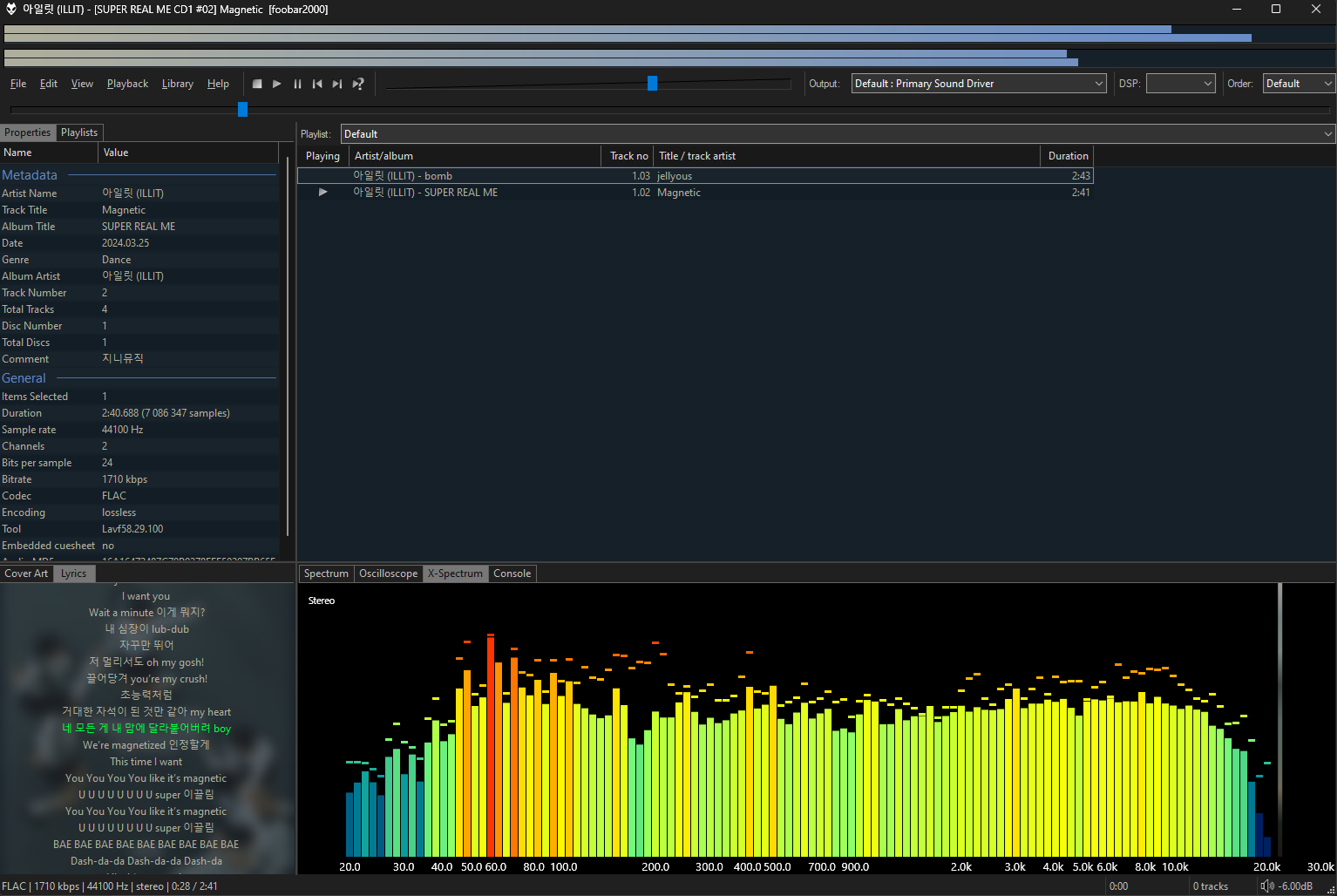Click the Artist Name value 아일릿 (ILLIT)
The width and height of the screenshot is (1337, 896).
point(132,193)
